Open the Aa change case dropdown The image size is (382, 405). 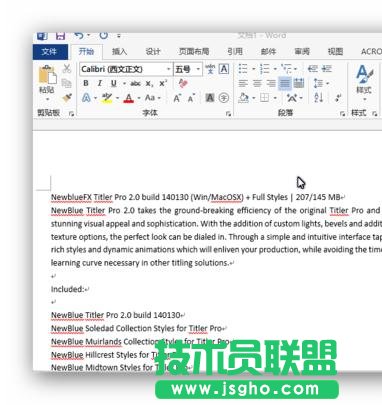153,98
